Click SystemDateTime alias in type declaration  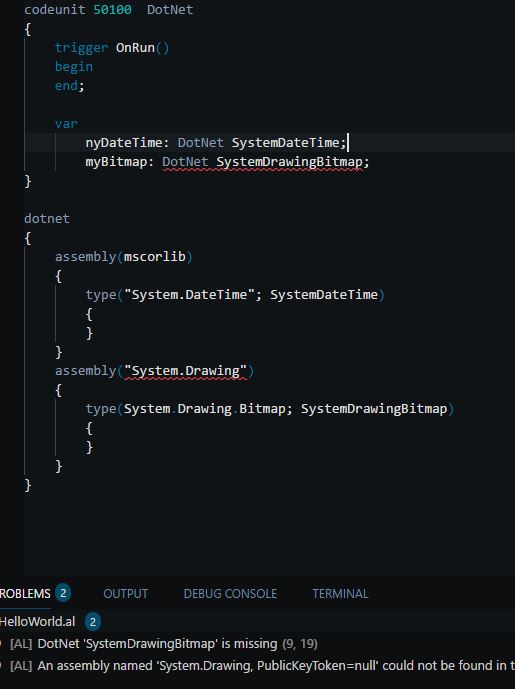[324, 294]
